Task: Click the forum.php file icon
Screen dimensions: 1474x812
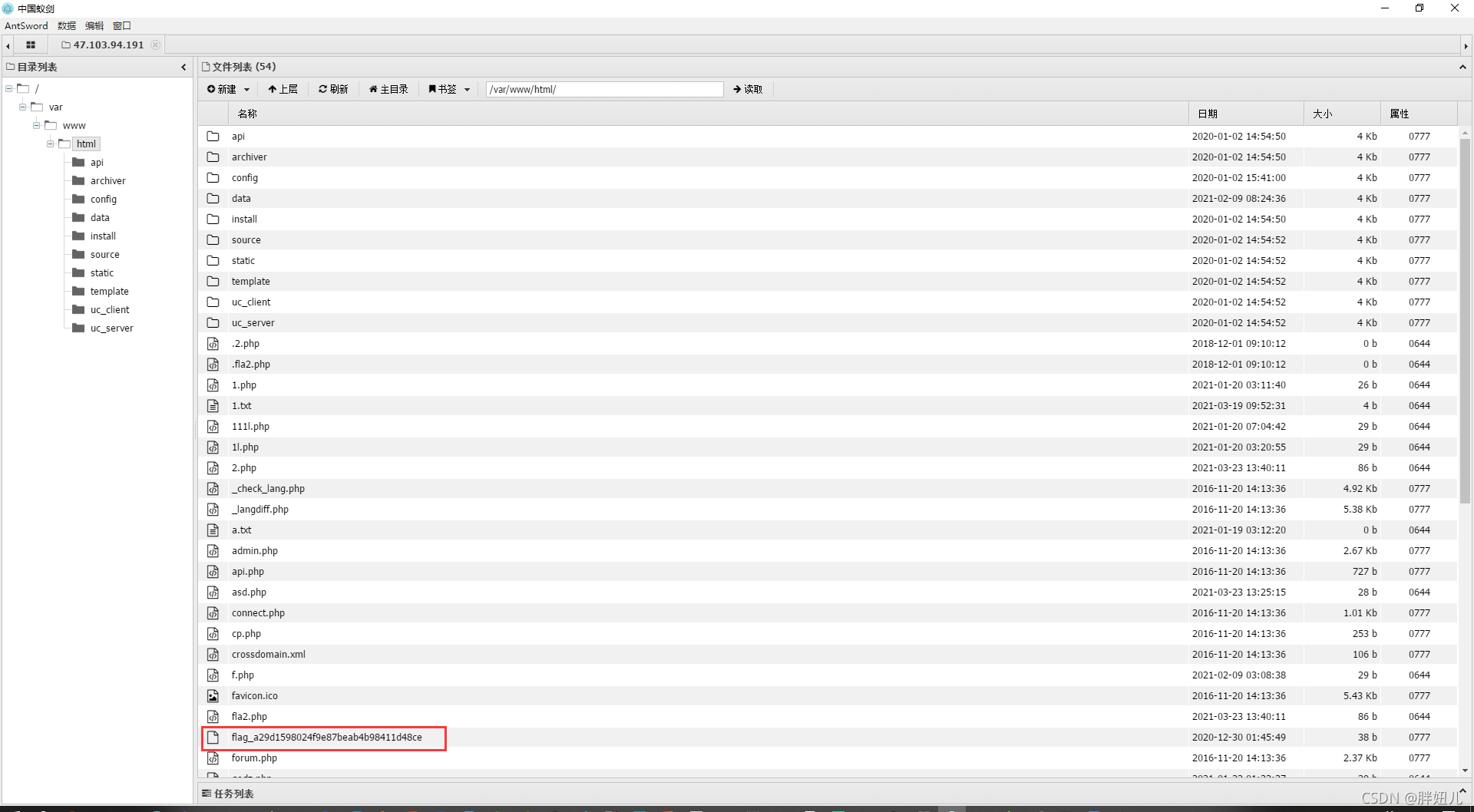Action: pos(213,758)
